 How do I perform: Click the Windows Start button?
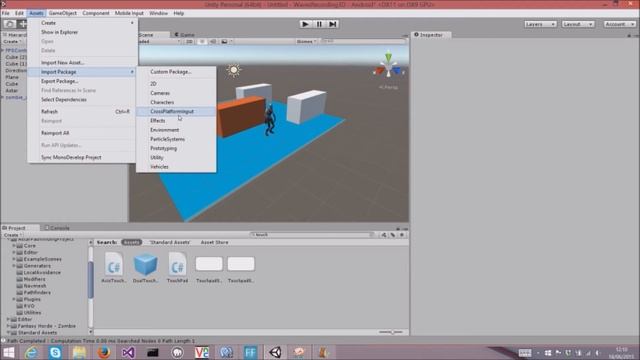point(9,352)
